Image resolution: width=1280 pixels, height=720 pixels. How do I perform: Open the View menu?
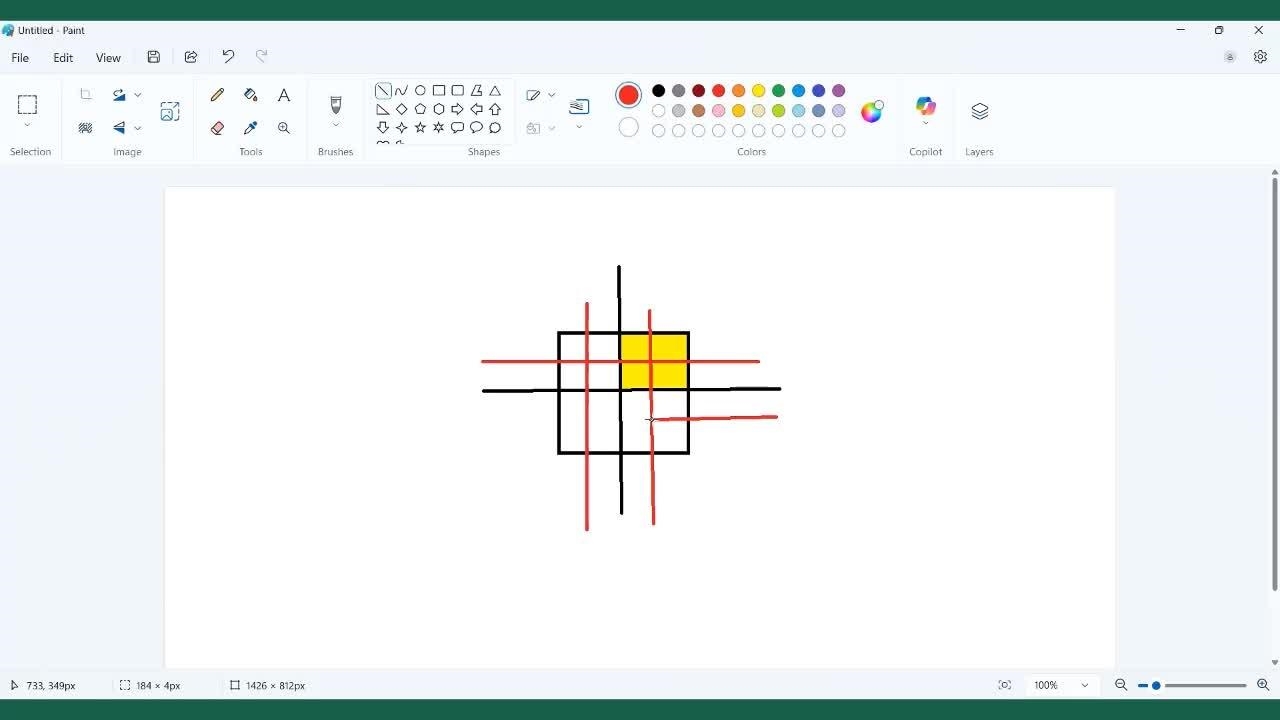108,57
